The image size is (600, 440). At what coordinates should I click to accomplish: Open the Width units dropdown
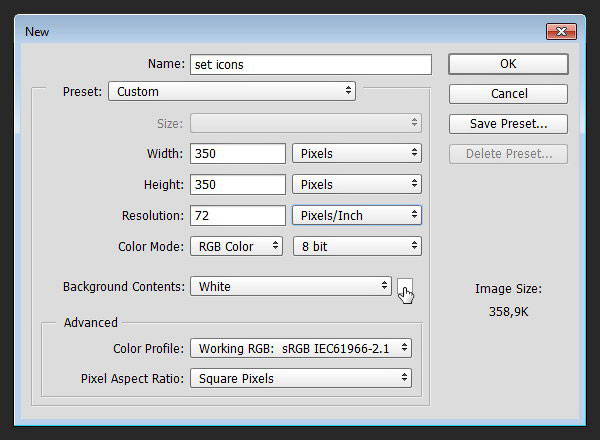357,153
